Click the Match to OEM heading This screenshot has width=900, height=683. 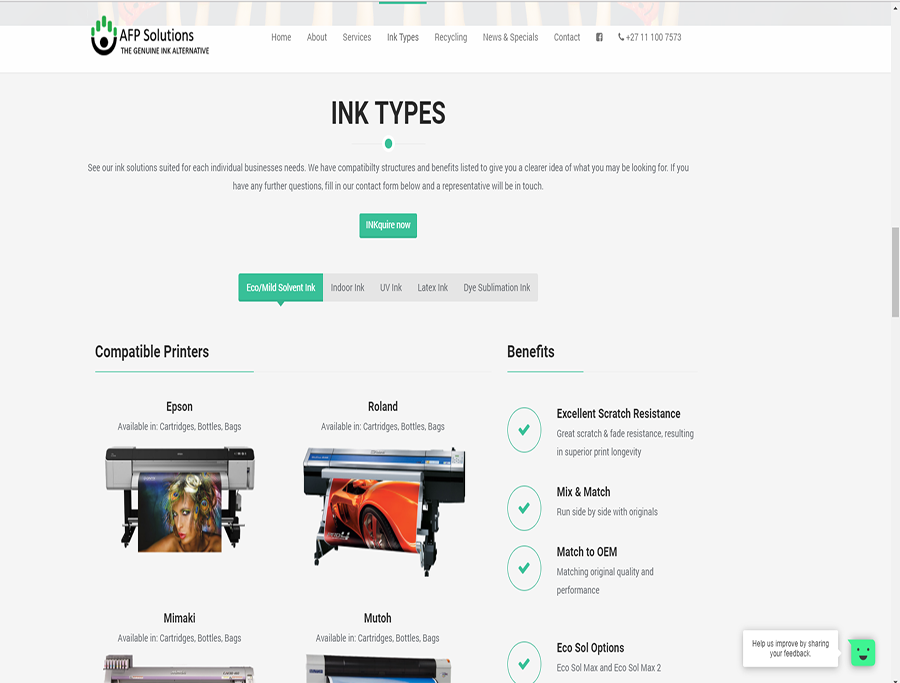pyautogui.click(x=587, y=552)
